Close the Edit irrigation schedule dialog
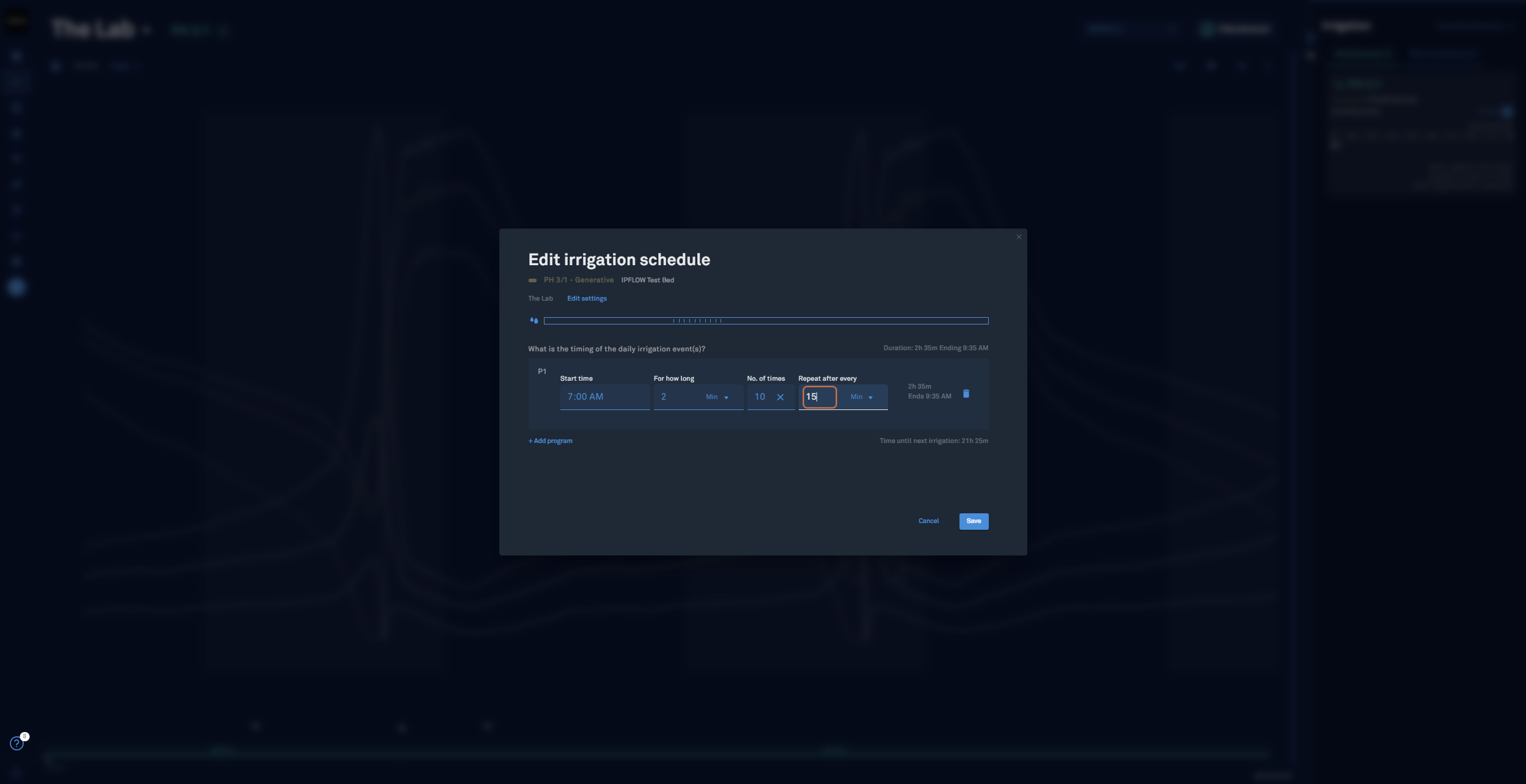The width and height of the screenshot is (1526, 784). point(1019,237)
